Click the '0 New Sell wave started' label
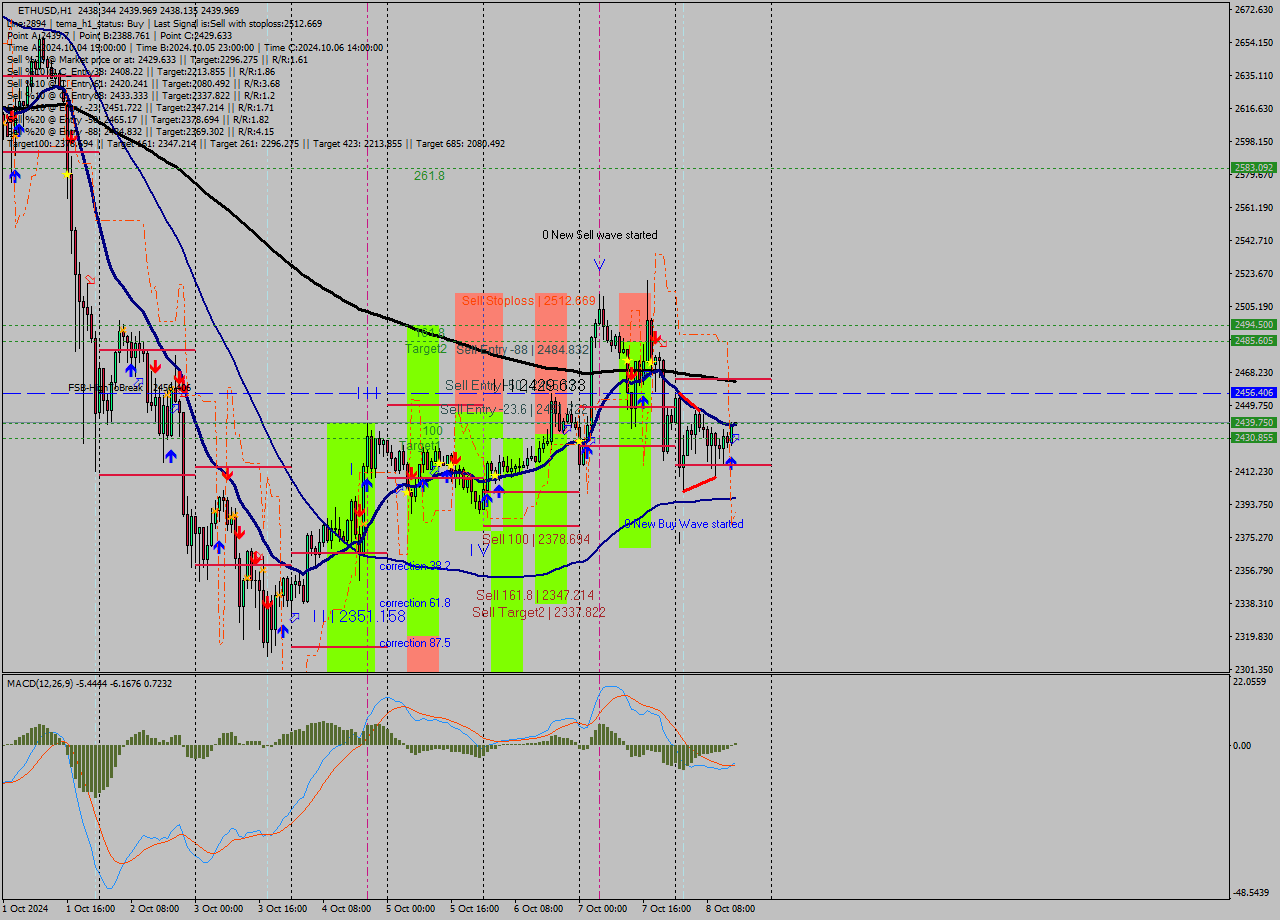Viewport: 1280px width, 920px height. tap(600, 235)
